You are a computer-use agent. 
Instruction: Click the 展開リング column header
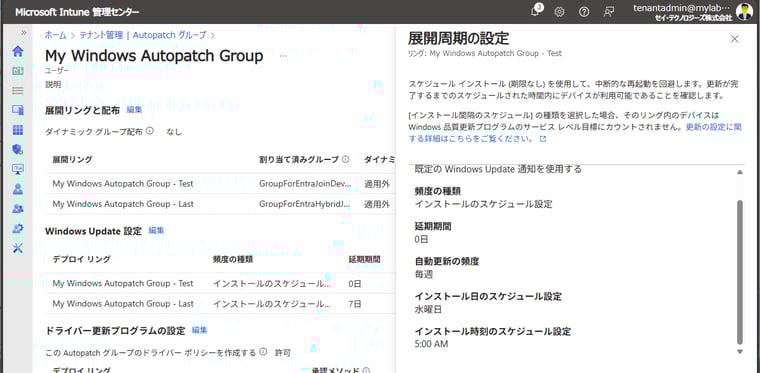[72, 159]
